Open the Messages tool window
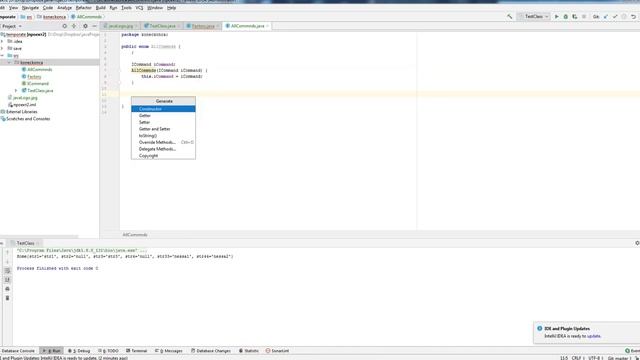This screenshot has height=360, width=640. 169,351
